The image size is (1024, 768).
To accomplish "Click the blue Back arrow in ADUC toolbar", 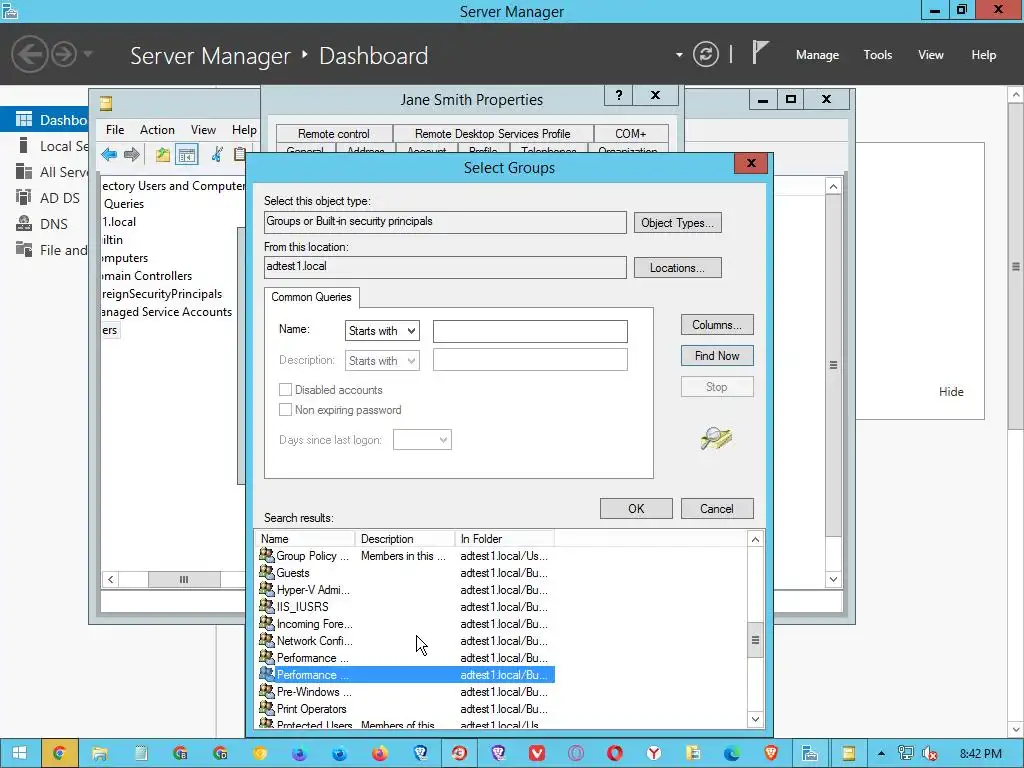I will [x=109, y=155].
